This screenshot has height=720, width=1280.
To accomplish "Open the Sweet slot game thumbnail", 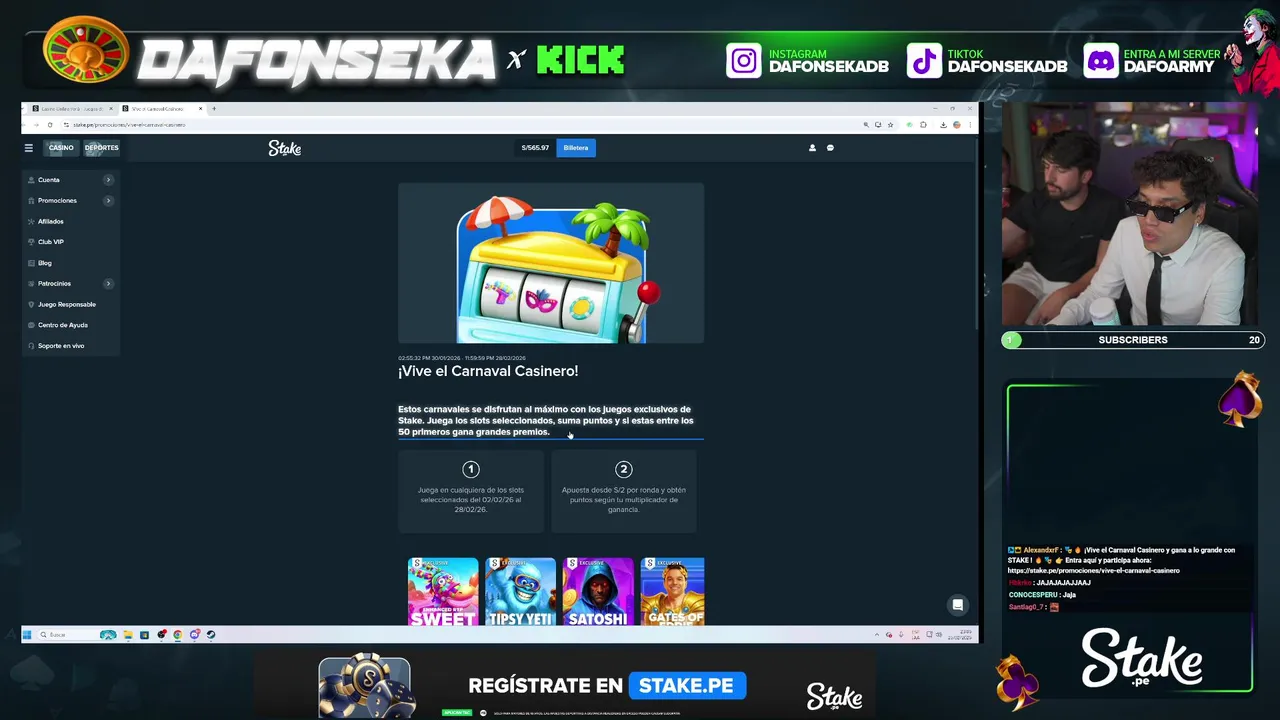I will point(443,591).
